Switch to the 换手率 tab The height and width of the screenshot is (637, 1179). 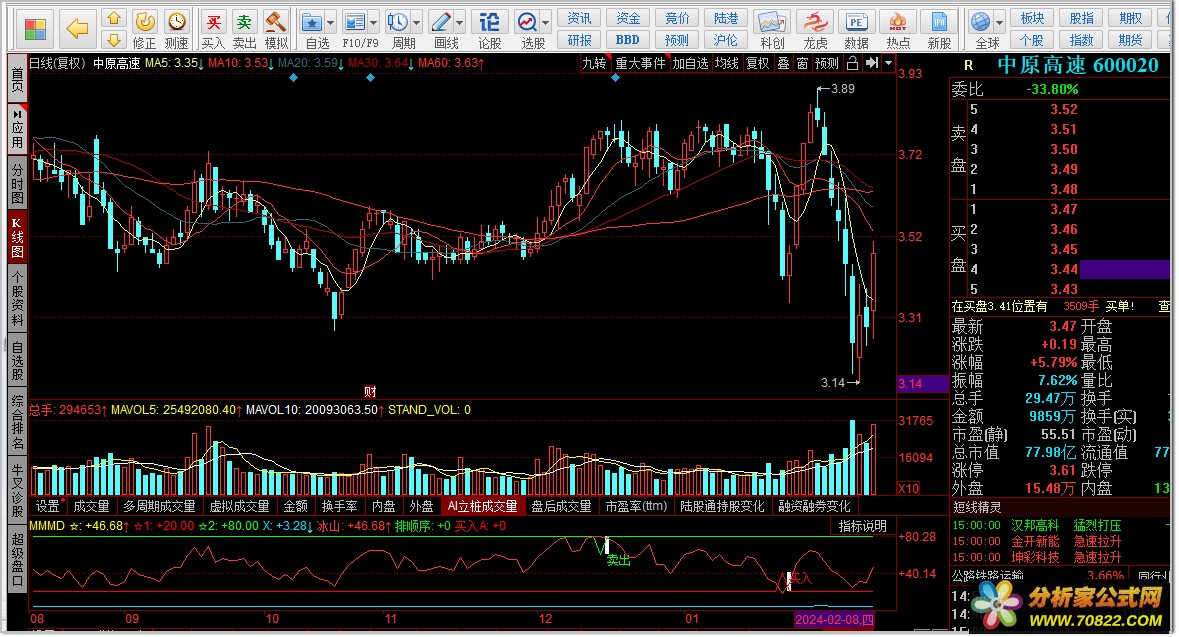pyautogui.click(x=339, y=506)
